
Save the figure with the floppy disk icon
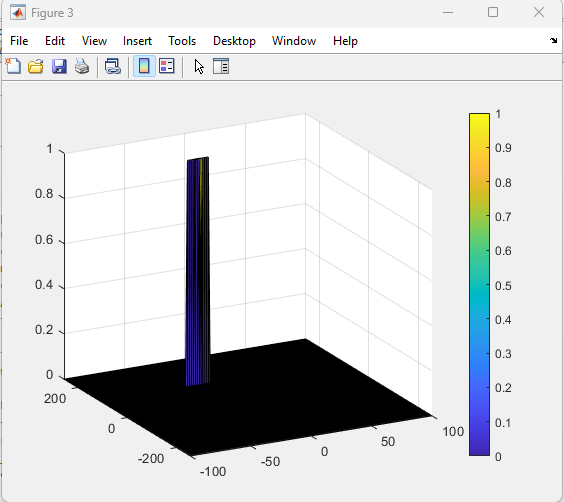[59, 67]
